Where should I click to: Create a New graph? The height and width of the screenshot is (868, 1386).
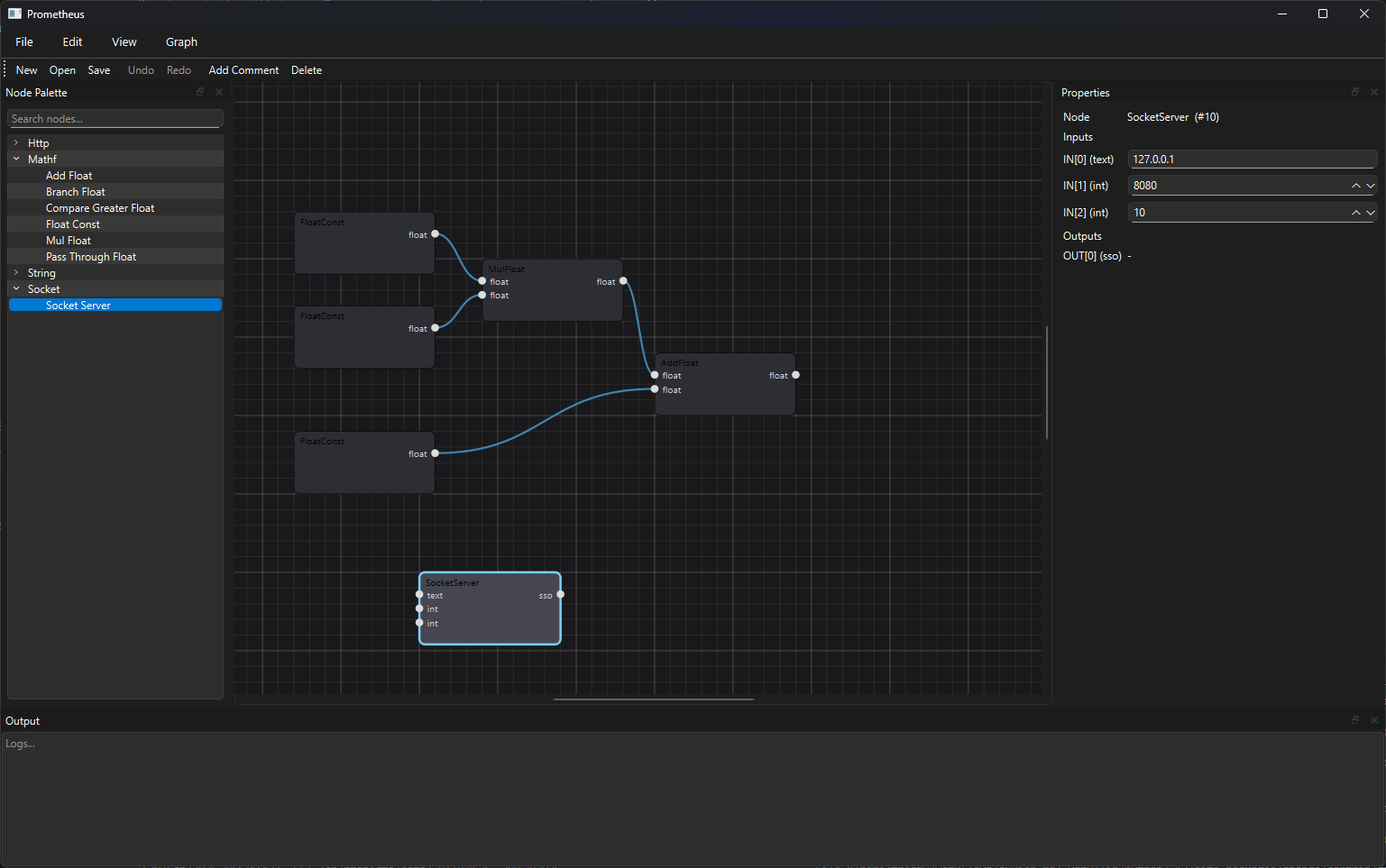26,70
